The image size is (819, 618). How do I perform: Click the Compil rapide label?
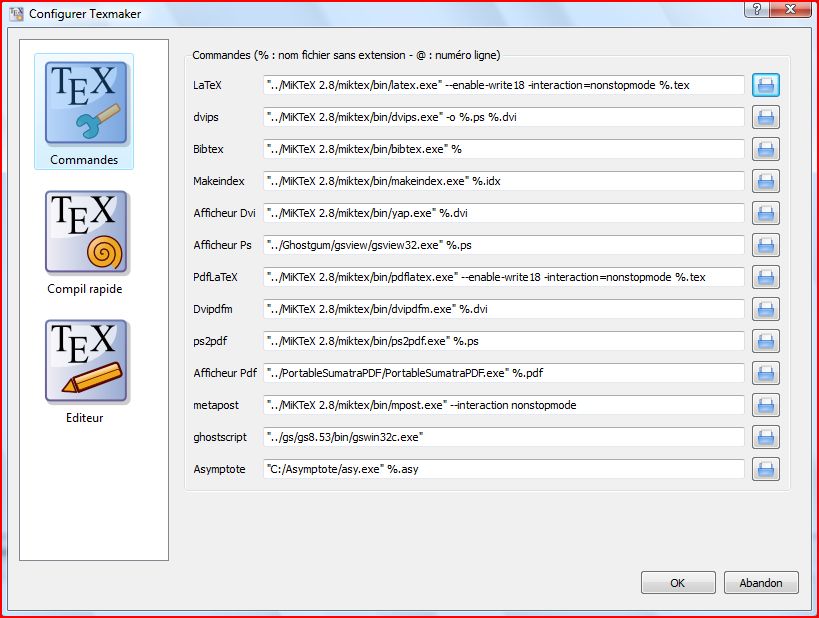[85, 289]
